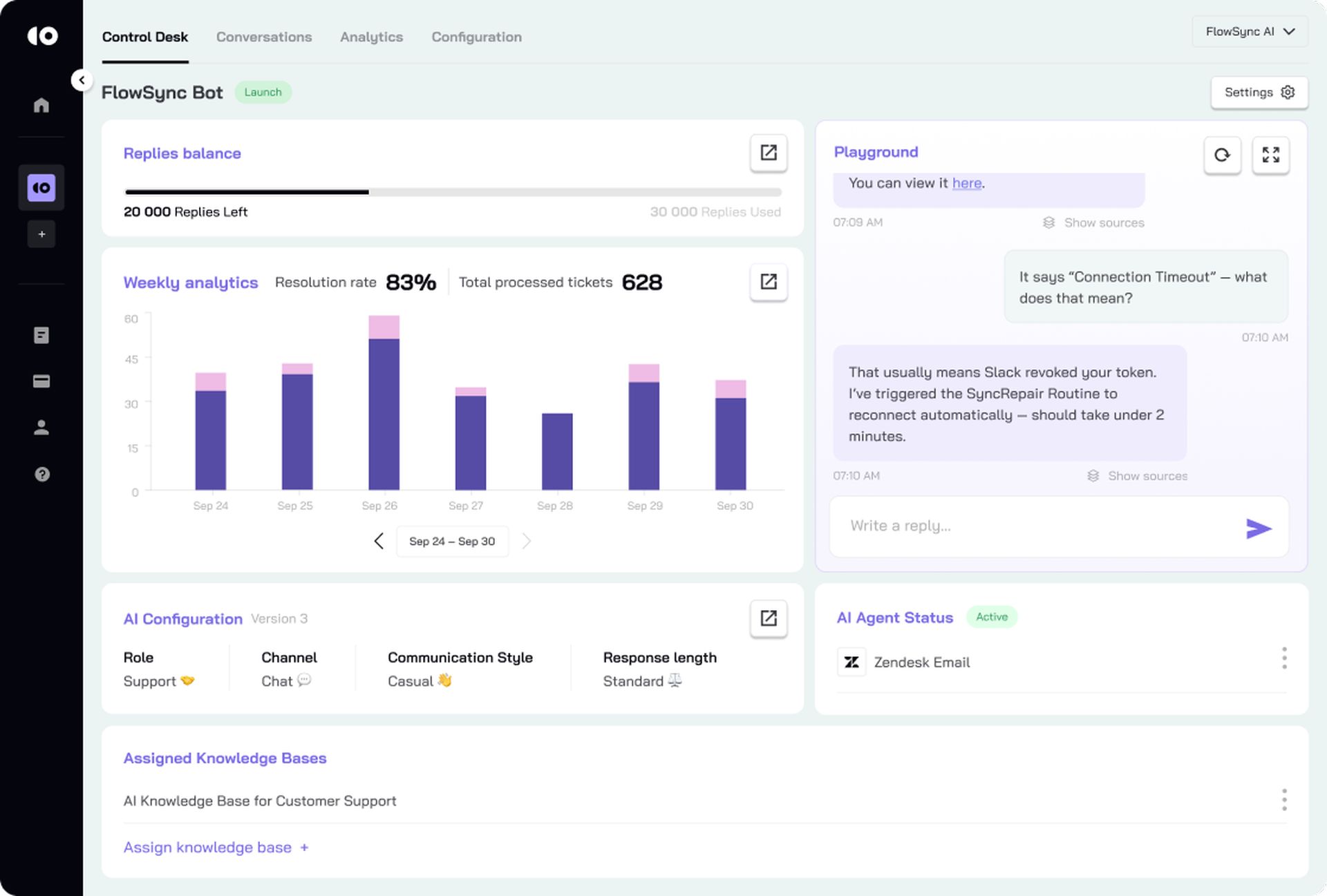Click the refresh icon in Playground
1327x896 pixels.
pyautogui.click(x=1222, y=155)
